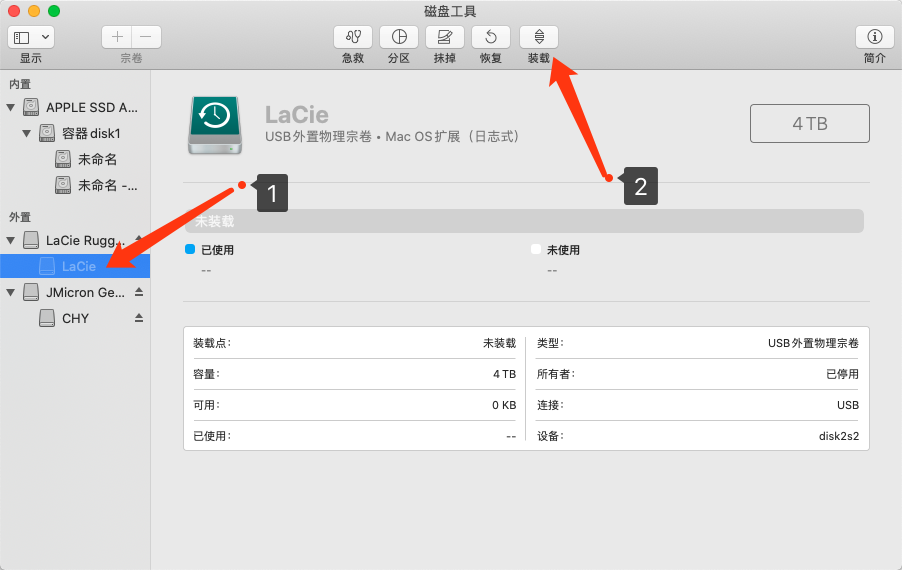Click the large Time Machine LaCie drive icon
The width and height of the screenshot is (902, 570).
click(215, 125)
